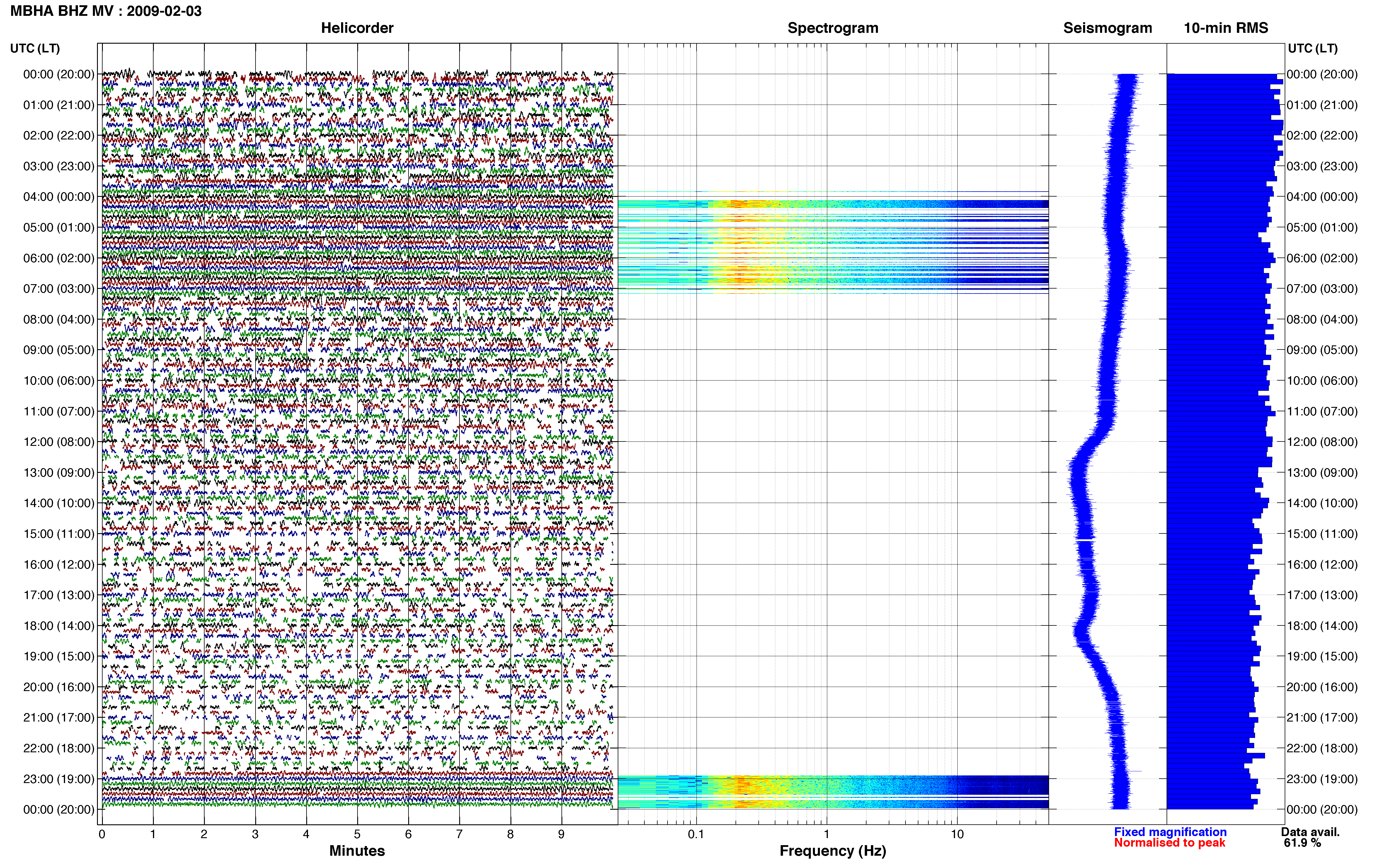Click the '61.9 %' data availability value

coord(1302,843)
